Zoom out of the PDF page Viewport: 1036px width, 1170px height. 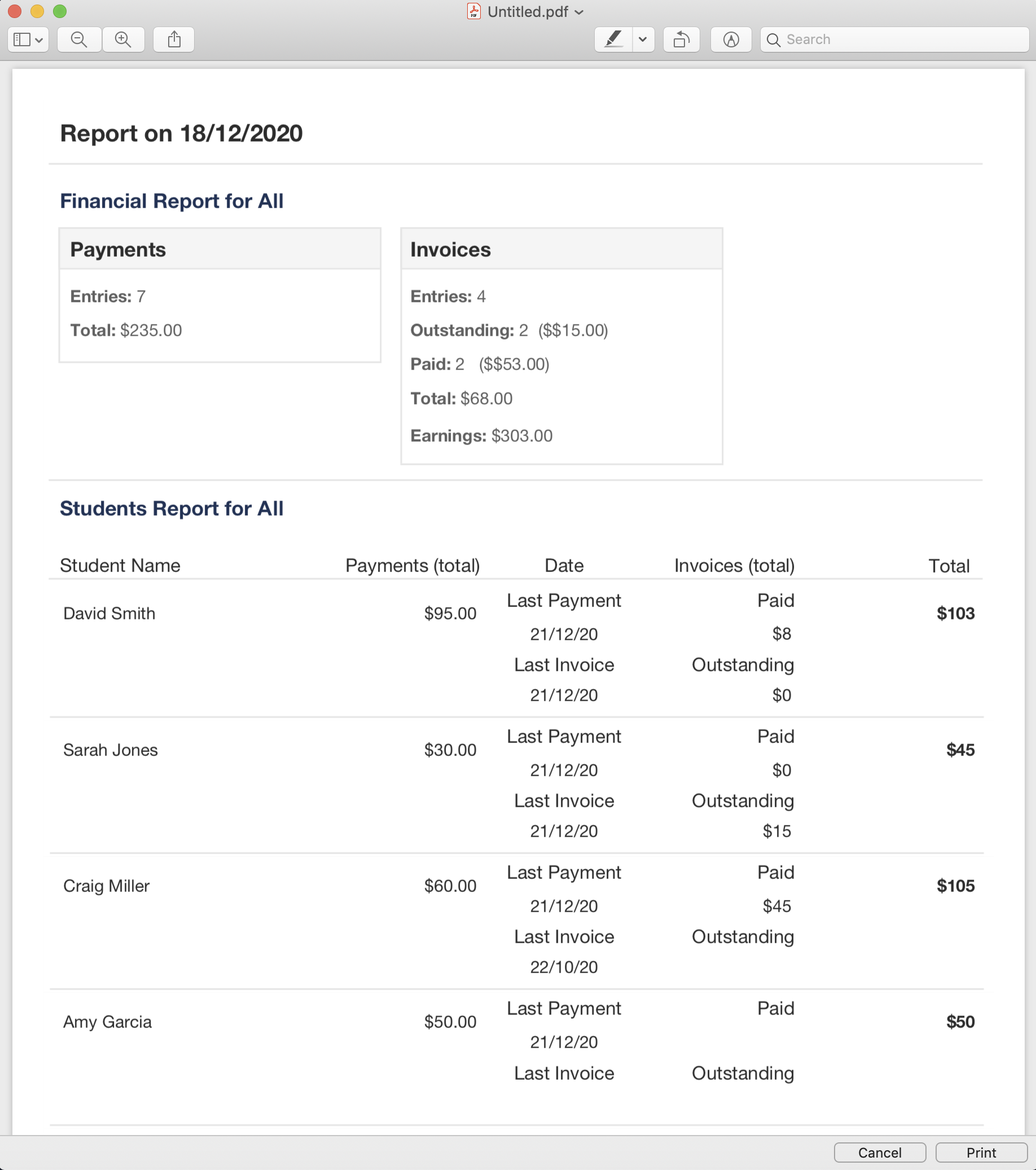(x=79, y=39)
